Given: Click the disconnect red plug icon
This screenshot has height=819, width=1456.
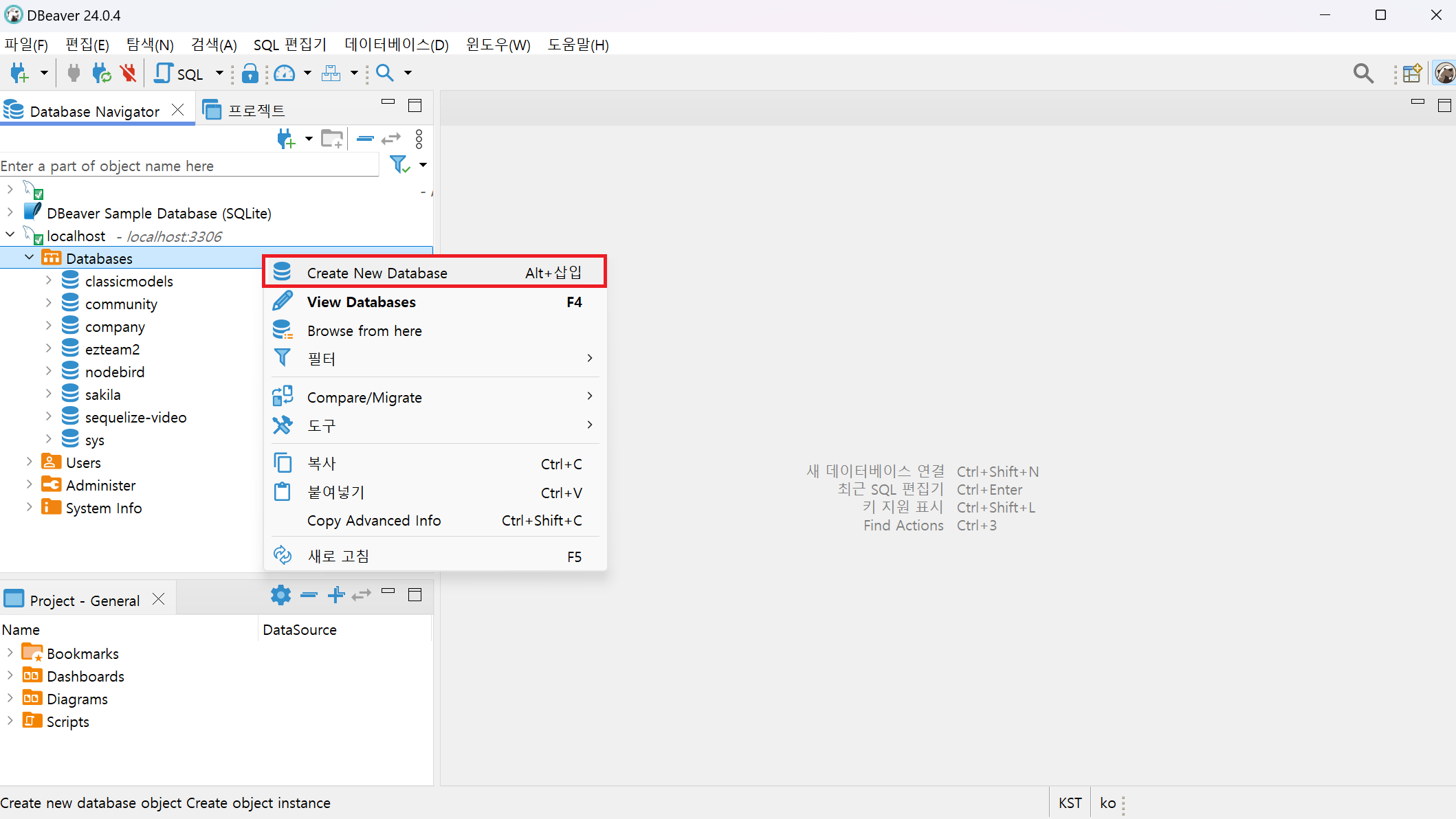Looking at the screenshot, I should click(x=128, y=73).
